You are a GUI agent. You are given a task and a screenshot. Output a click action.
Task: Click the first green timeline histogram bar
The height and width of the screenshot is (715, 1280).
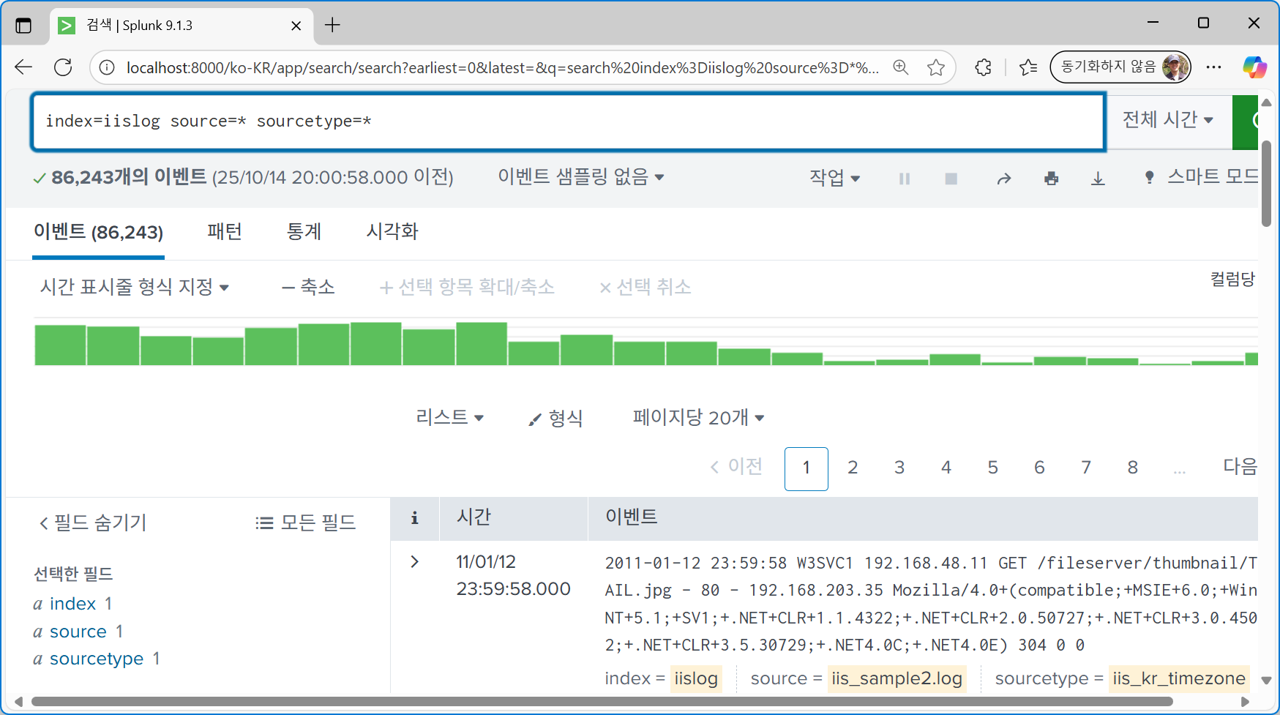pyautogui.click(x=60, y=345)
